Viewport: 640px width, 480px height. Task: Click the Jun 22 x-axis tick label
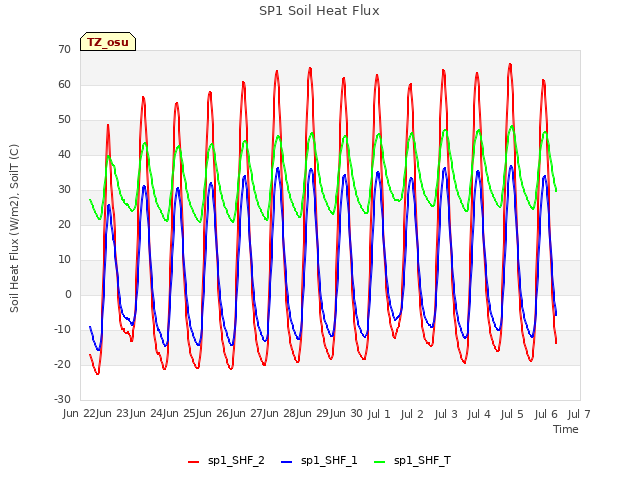point(80,414)
